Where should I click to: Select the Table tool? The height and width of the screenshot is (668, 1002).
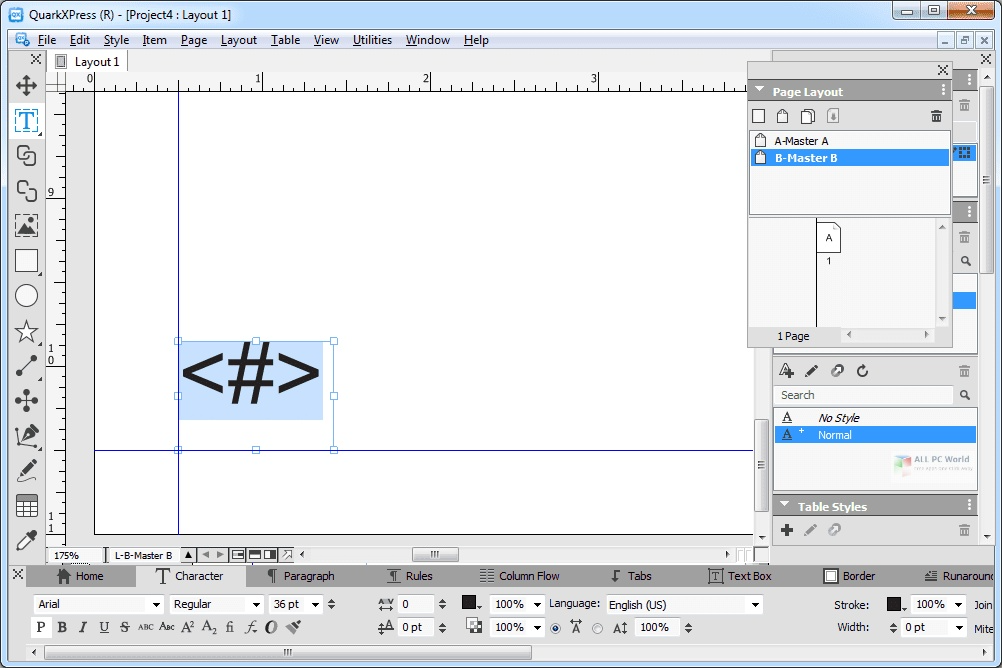tap(27, 506)
